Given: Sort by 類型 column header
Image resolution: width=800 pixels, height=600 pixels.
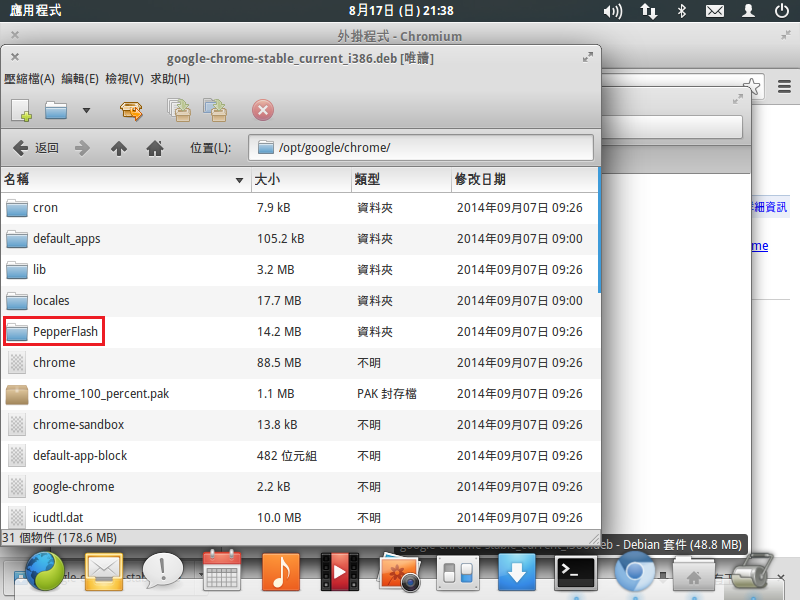Looking at the screenshot, I should [x=401, y=180].
